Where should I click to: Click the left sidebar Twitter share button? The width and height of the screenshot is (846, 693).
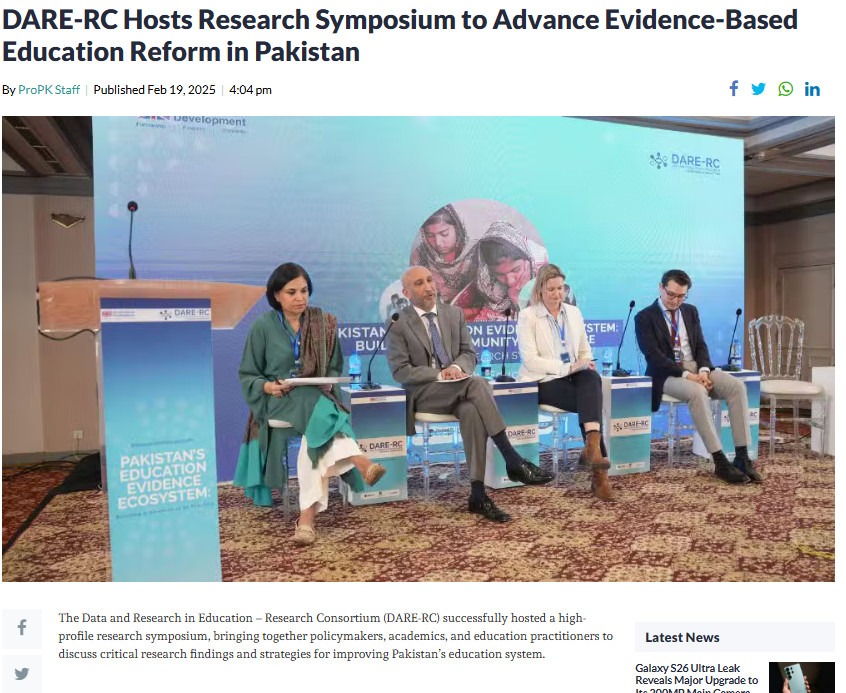22,674
